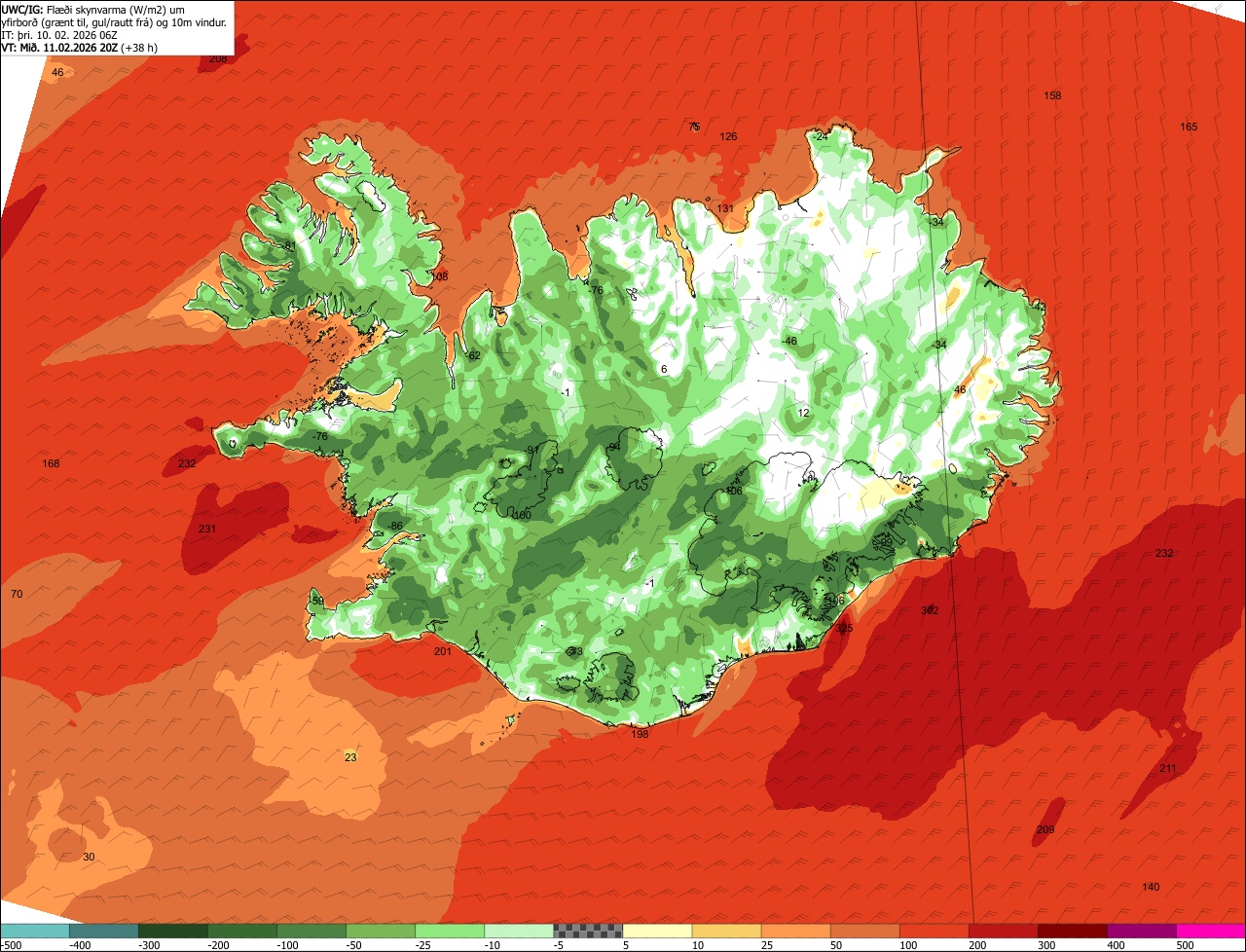Screen dimensions: 1246x952
Task: Click the 'VT: Mið. 11.02.2026 20Z (+38 h)' line
Action: coord(80,47)
